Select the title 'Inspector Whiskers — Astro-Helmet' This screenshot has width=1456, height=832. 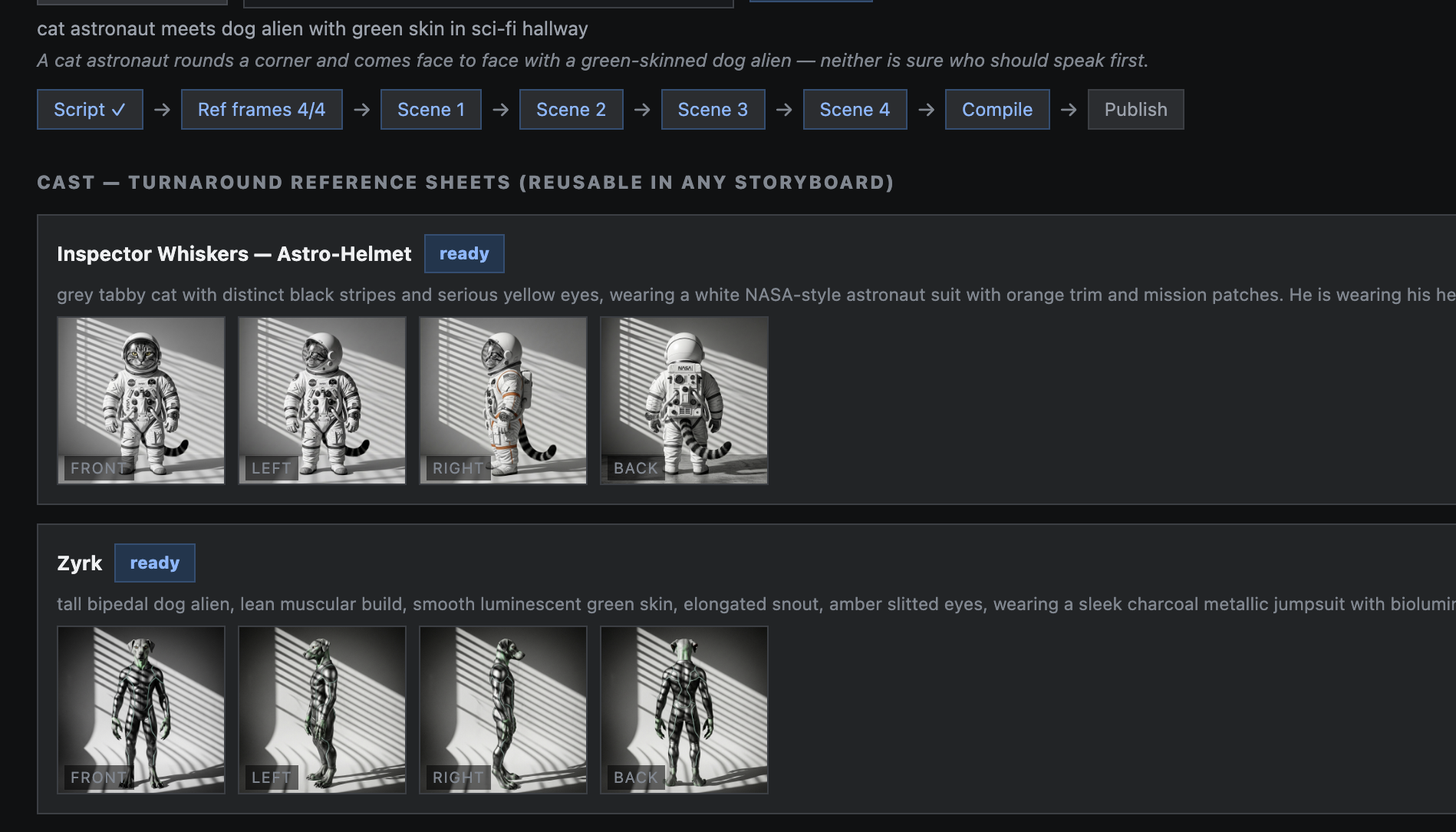click(234, 254)
